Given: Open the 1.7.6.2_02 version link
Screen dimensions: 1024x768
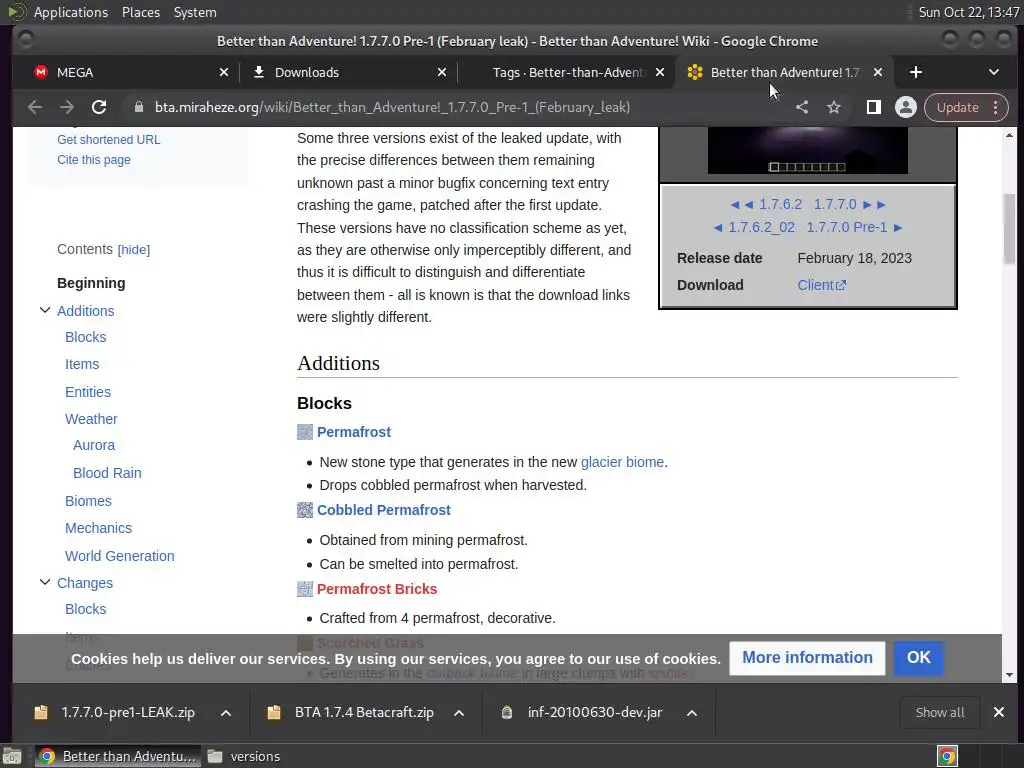Looking at the screenshot, I should tap(761, 227).
